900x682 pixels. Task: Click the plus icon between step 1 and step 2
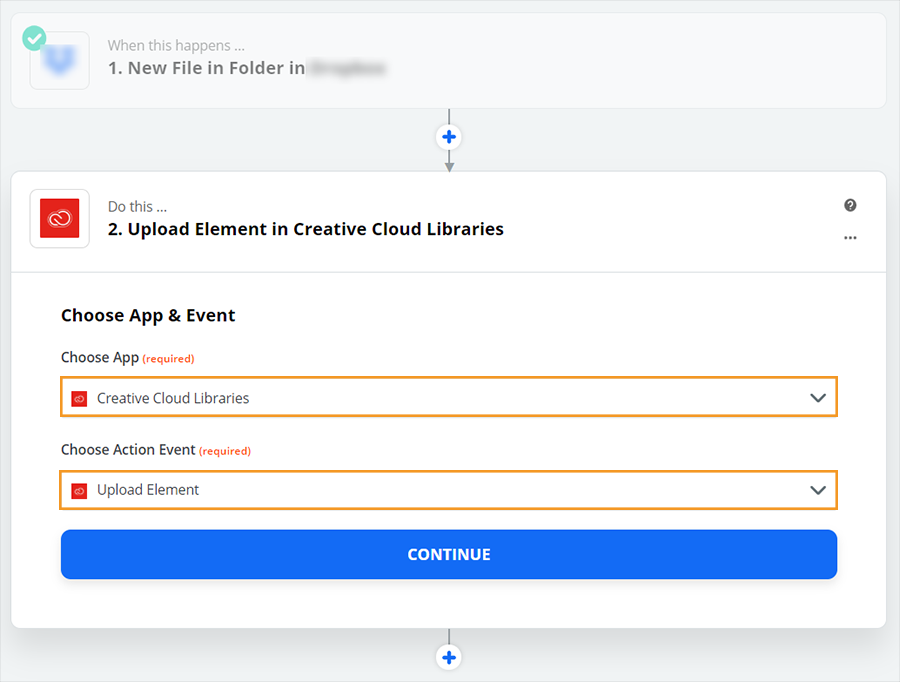[449, 137]
